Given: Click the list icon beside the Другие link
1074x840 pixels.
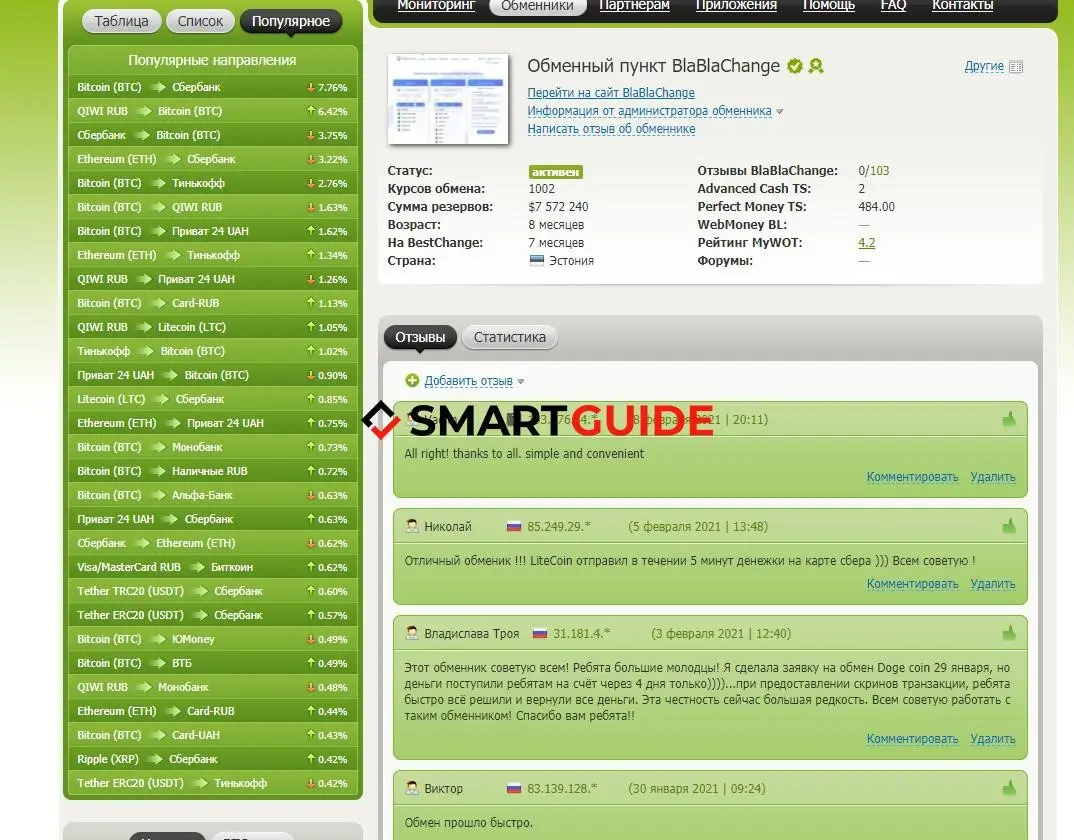Looking at the screenshot, I should (x=1016, y=67).
